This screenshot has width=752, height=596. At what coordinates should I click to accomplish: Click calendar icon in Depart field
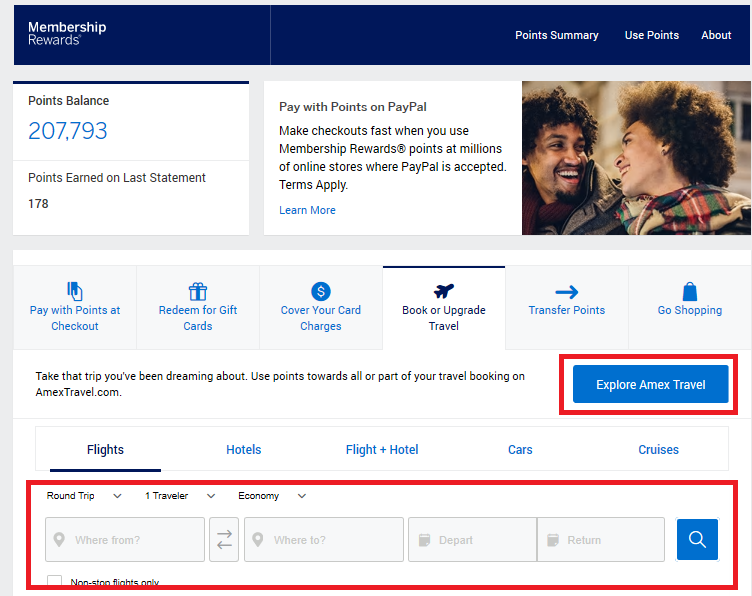coord(424,540)
